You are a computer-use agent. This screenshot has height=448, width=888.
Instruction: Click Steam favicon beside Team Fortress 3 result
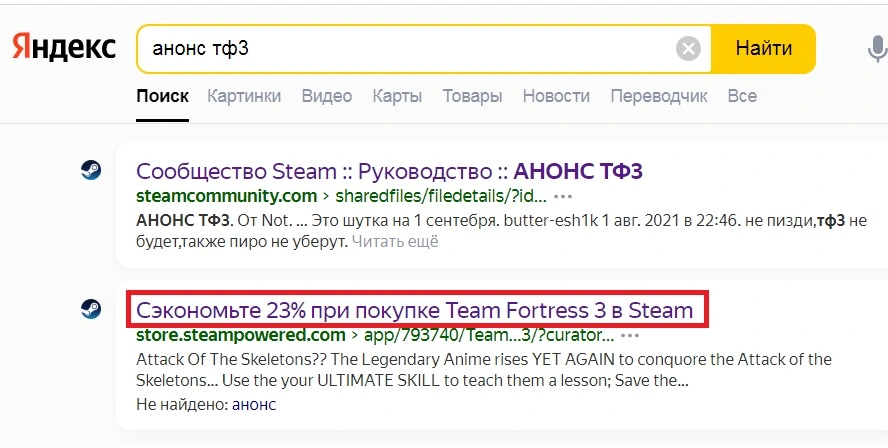tap(91, 309)
